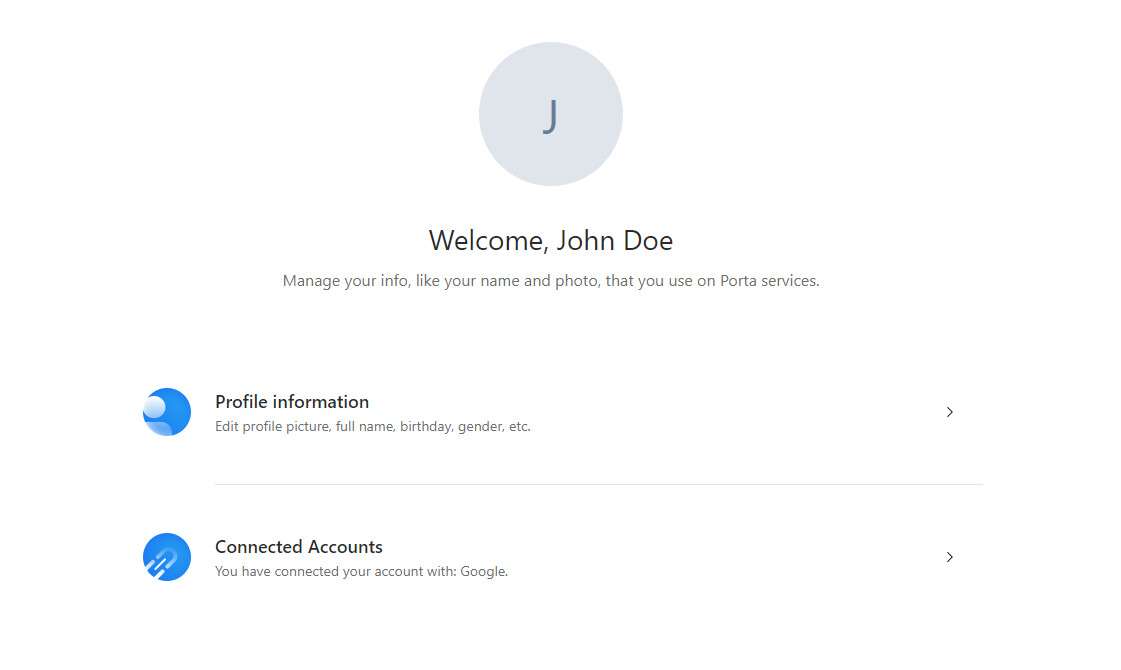Open the Connected Accounts section title

click(x=299, y=547)
